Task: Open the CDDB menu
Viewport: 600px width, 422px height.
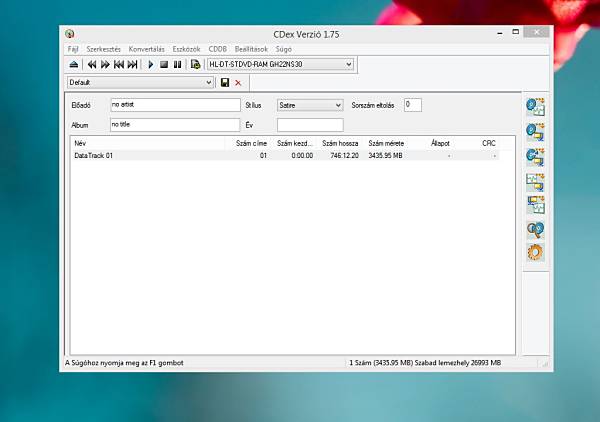Action: point(217,49)
